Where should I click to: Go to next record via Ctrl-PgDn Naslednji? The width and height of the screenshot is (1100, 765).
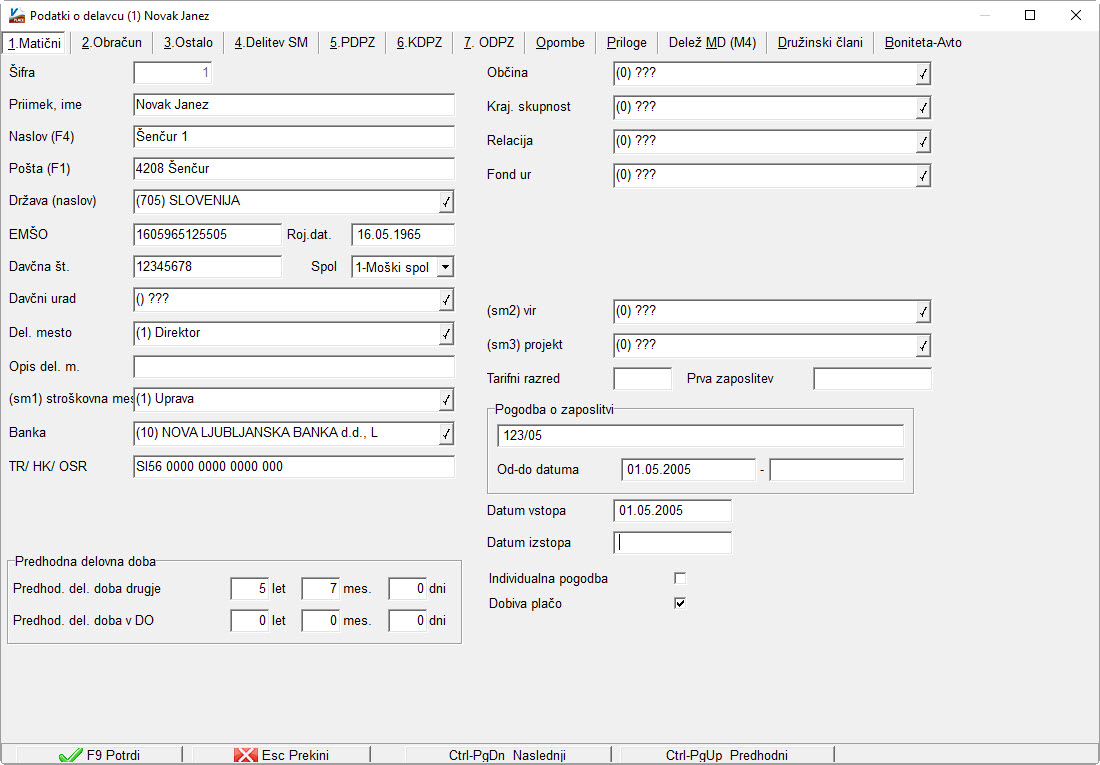point(507,755)
